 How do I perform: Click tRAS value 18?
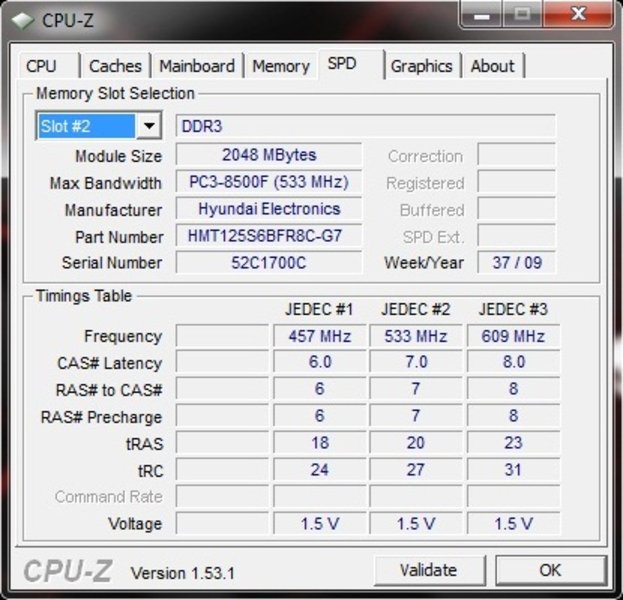click(x=319, y=443)
